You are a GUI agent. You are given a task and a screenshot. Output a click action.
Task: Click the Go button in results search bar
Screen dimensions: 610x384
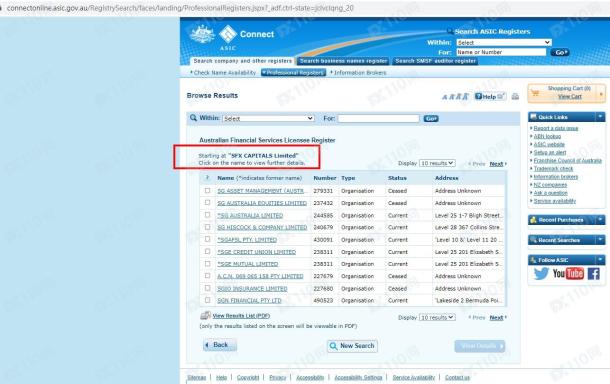tap(431, 118)
